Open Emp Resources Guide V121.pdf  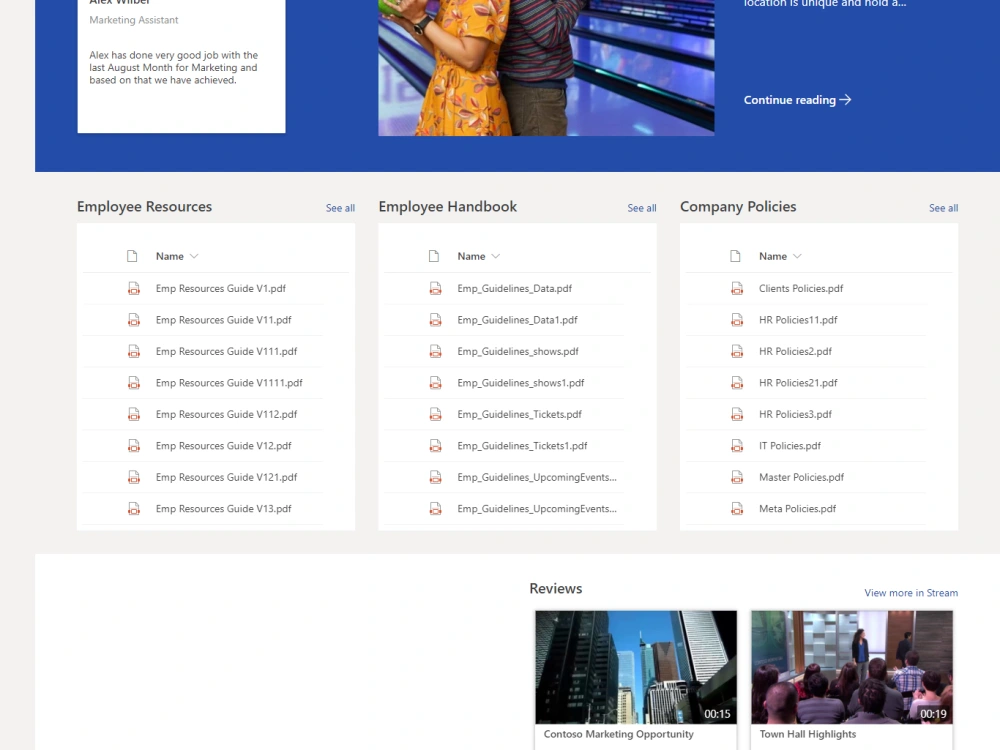(x=226, y=477)
